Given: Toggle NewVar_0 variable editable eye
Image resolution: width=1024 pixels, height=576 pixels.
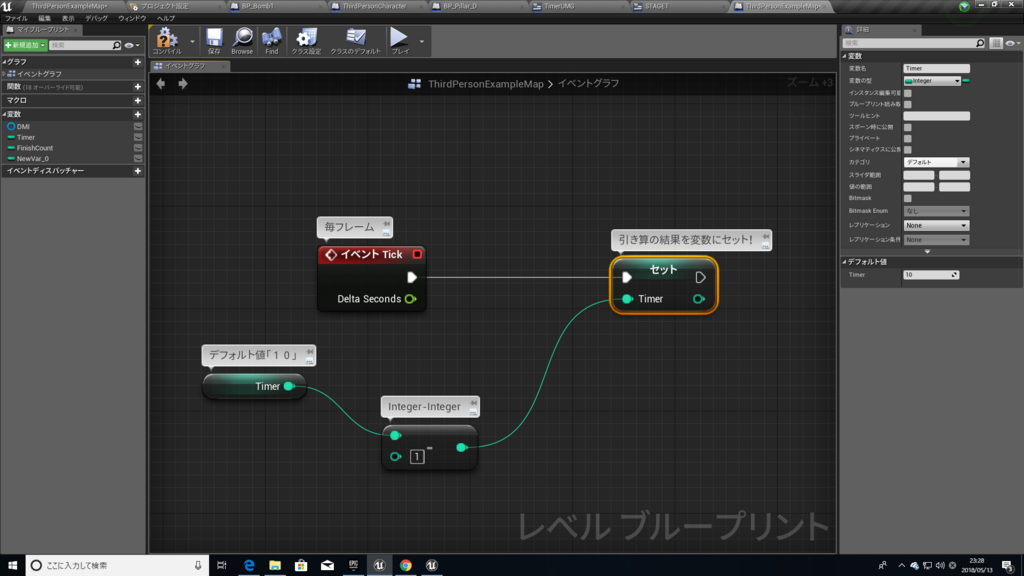Looking at the screenshot, I should (138, 159).
